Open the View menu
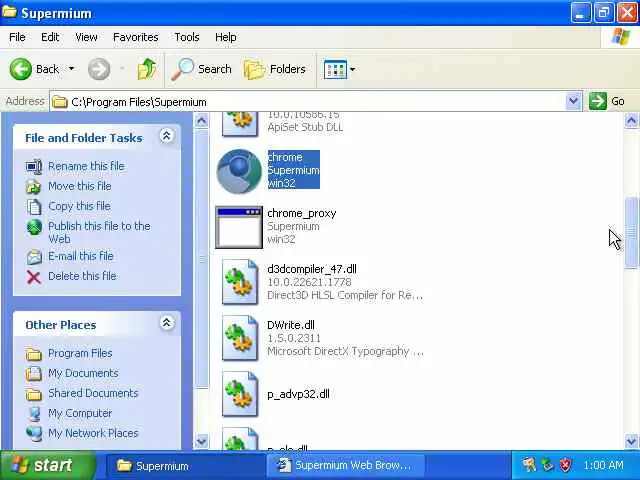The height and width of the screenshot is (480, 640). click(86, 37)
